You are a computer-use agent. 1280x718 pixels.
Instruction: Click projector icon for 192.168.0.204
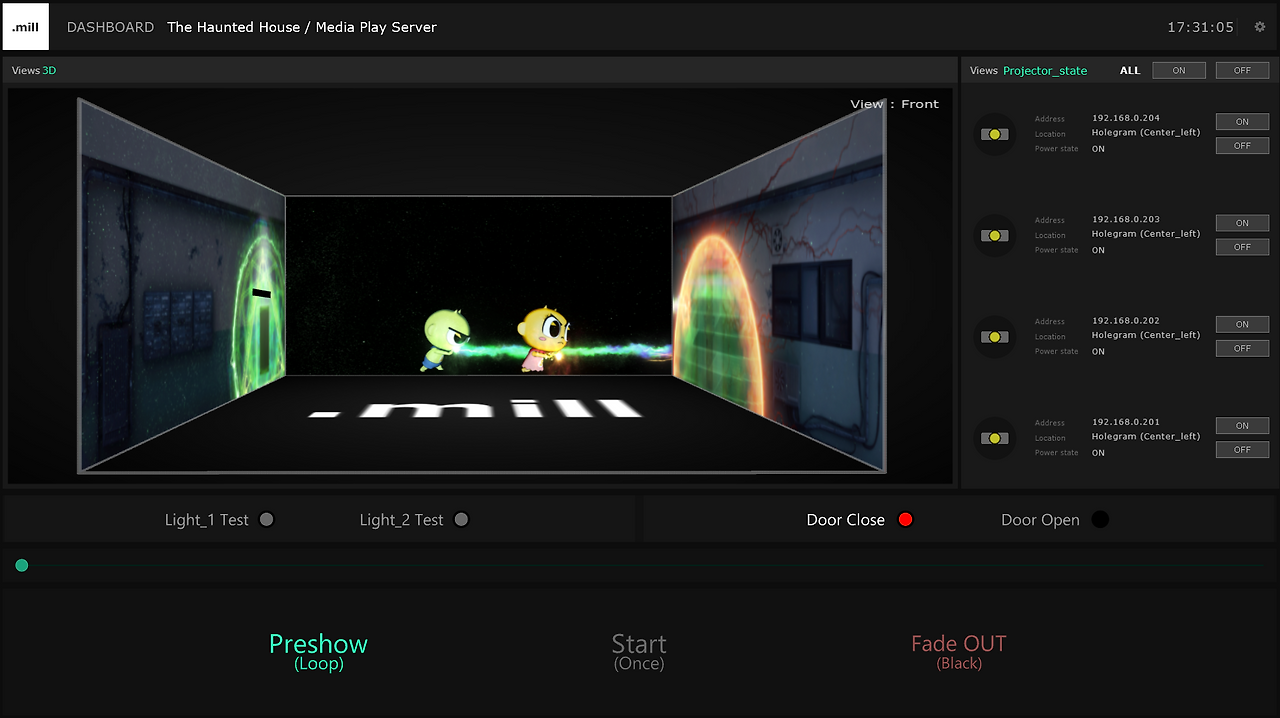pos(994,134)
